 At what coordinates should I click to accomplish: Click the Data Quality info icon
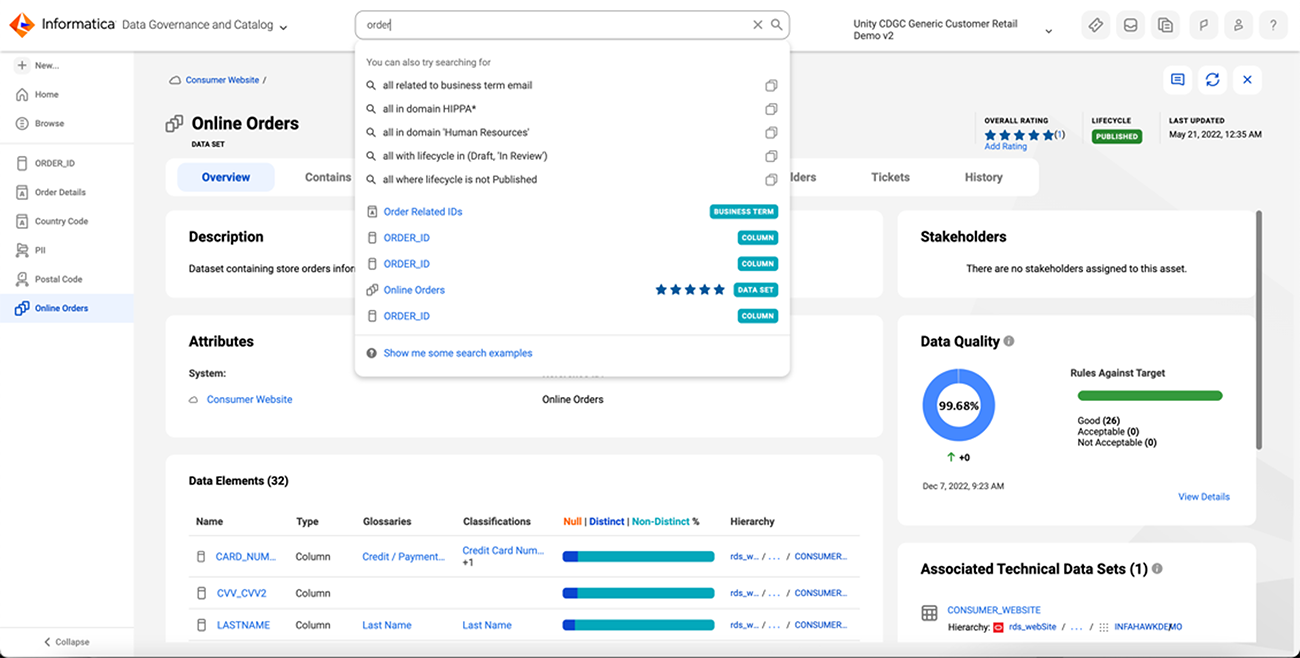click(x=1009, y=341)
